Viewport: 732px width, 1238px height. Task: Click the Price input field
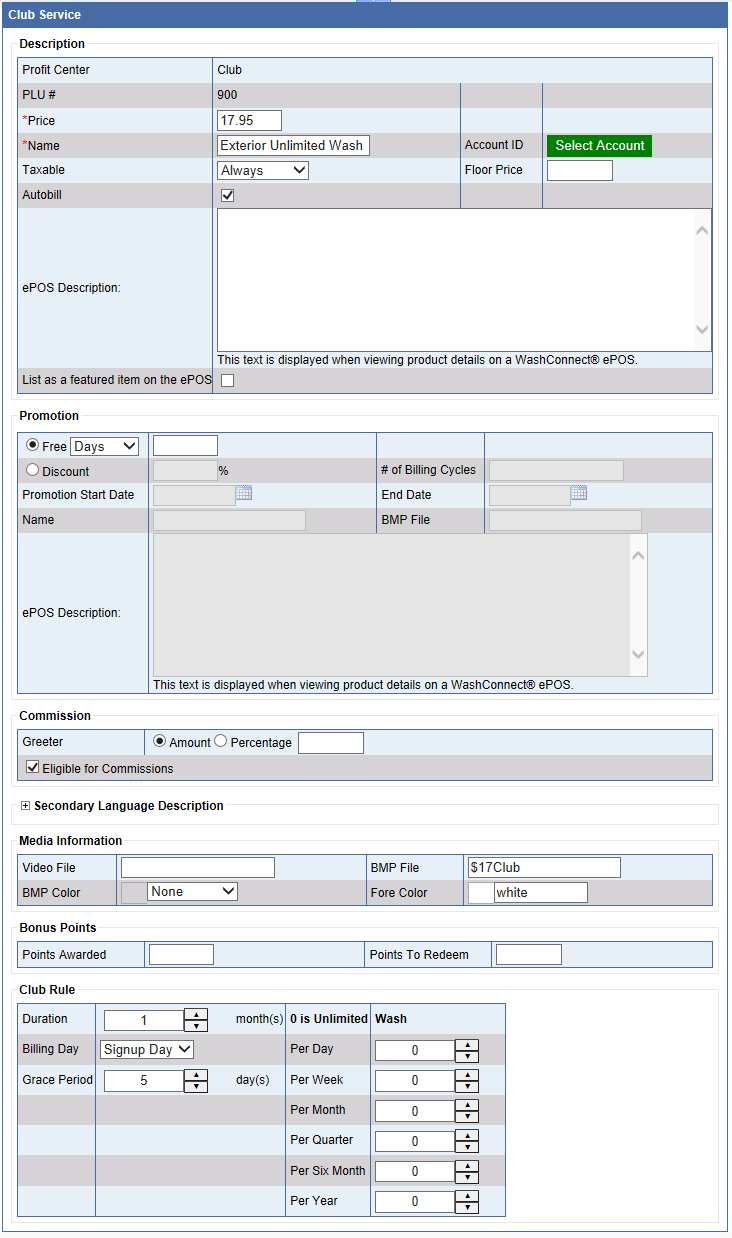click(x=249, y=121)
